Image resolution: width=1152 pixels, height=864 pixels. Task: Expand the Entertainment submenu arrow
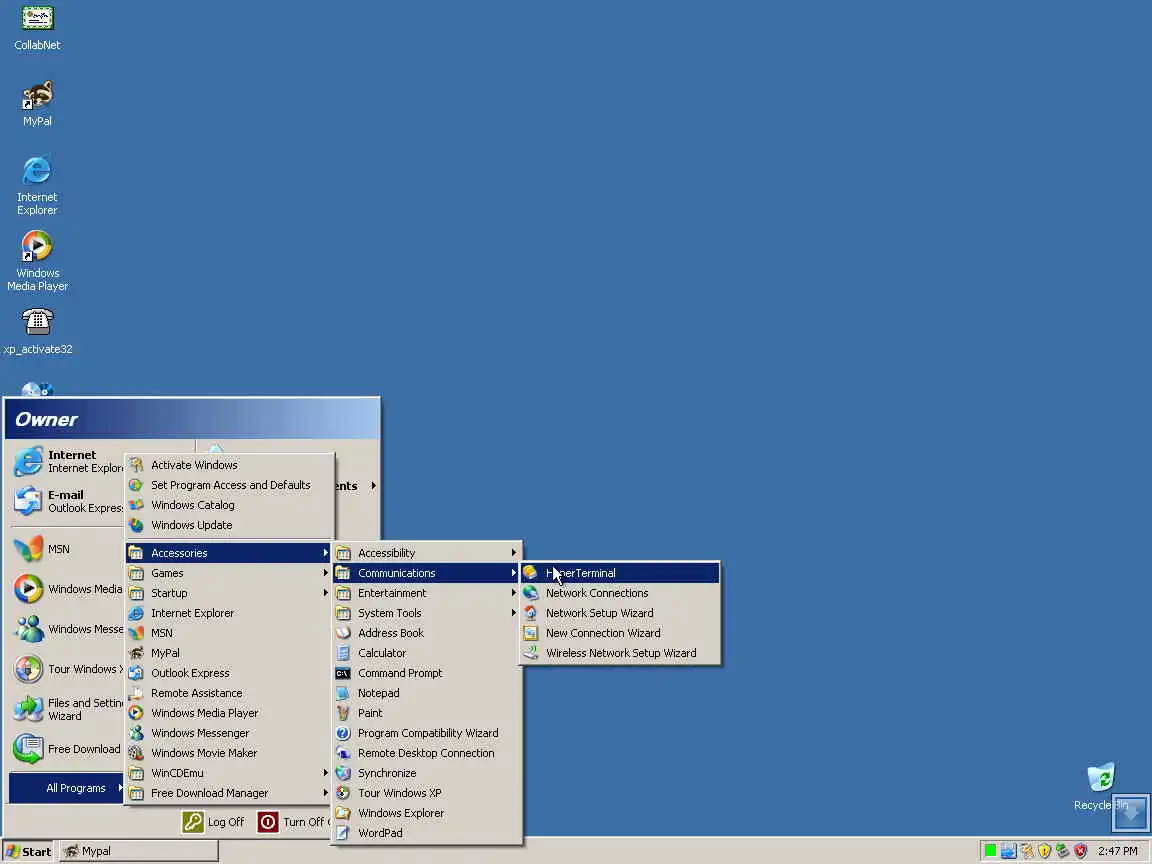pyautogui.click(x=514, y=593)
